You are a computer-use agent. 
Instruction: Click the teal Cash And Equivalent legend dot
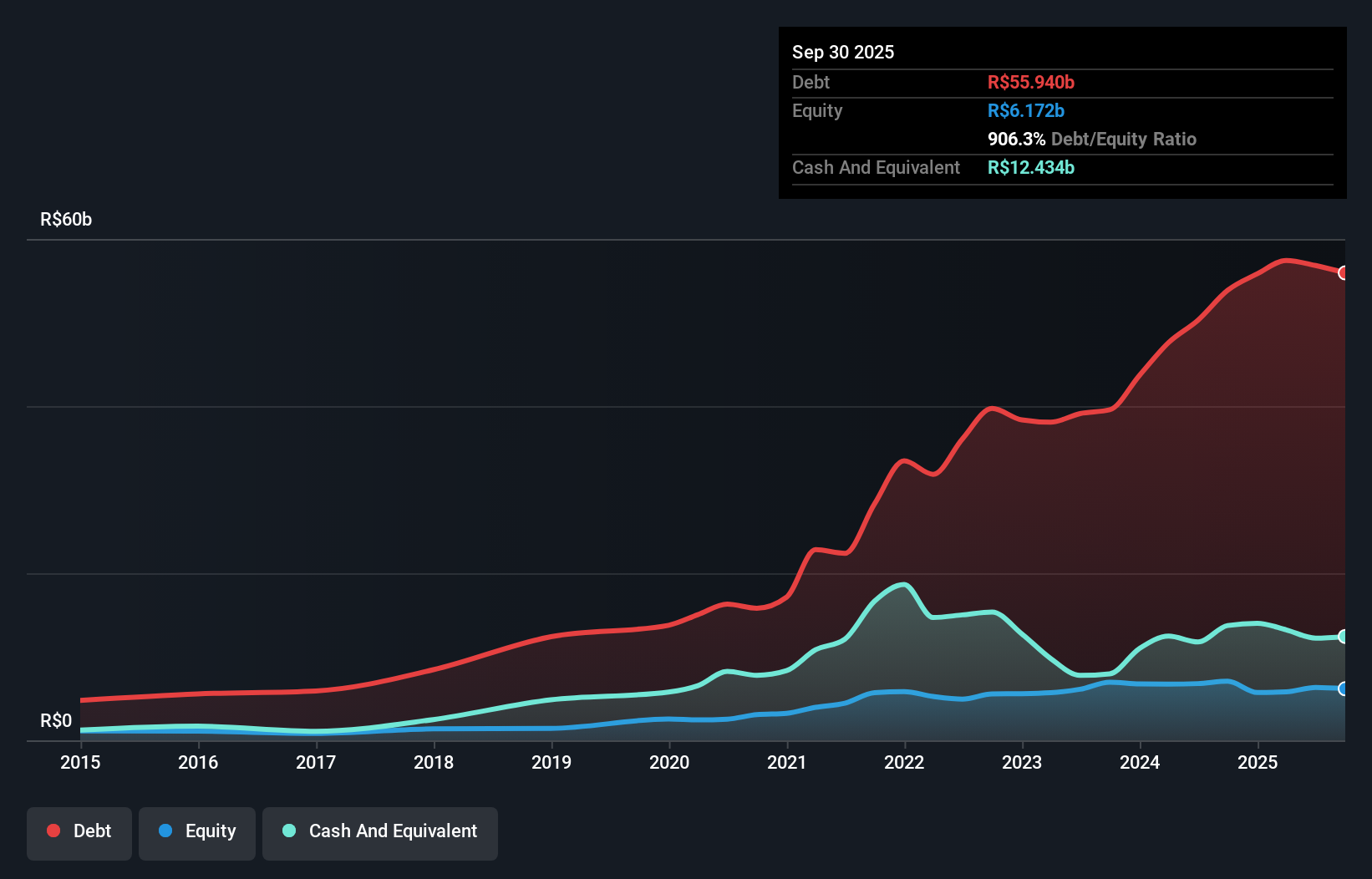coord(288,831)
